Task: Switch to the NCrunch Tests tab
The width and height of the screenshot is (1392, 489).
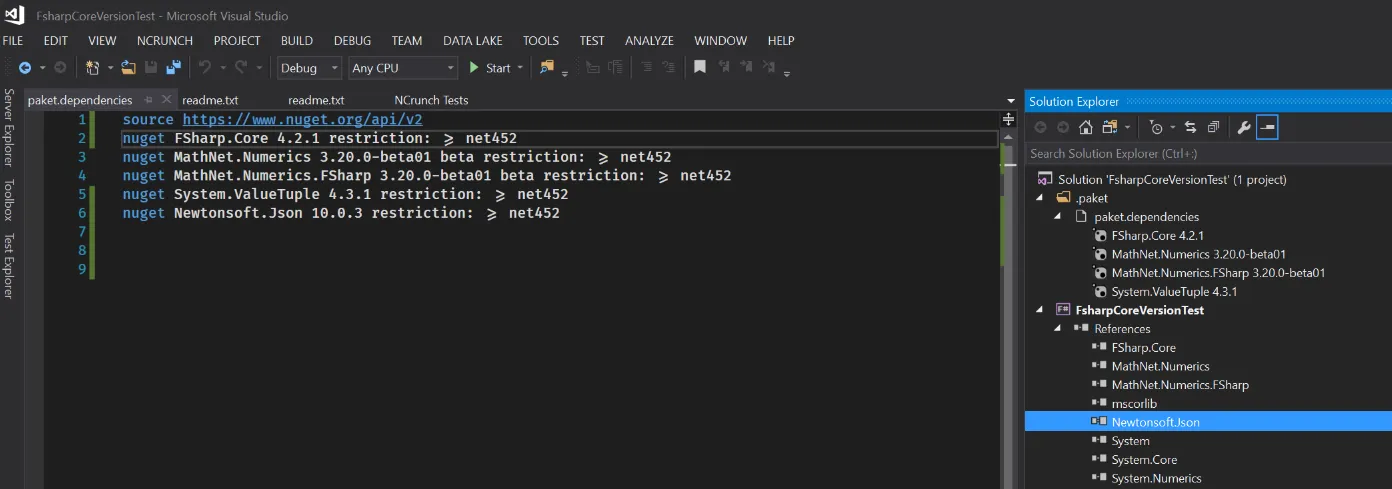Action: click(431, 100)
